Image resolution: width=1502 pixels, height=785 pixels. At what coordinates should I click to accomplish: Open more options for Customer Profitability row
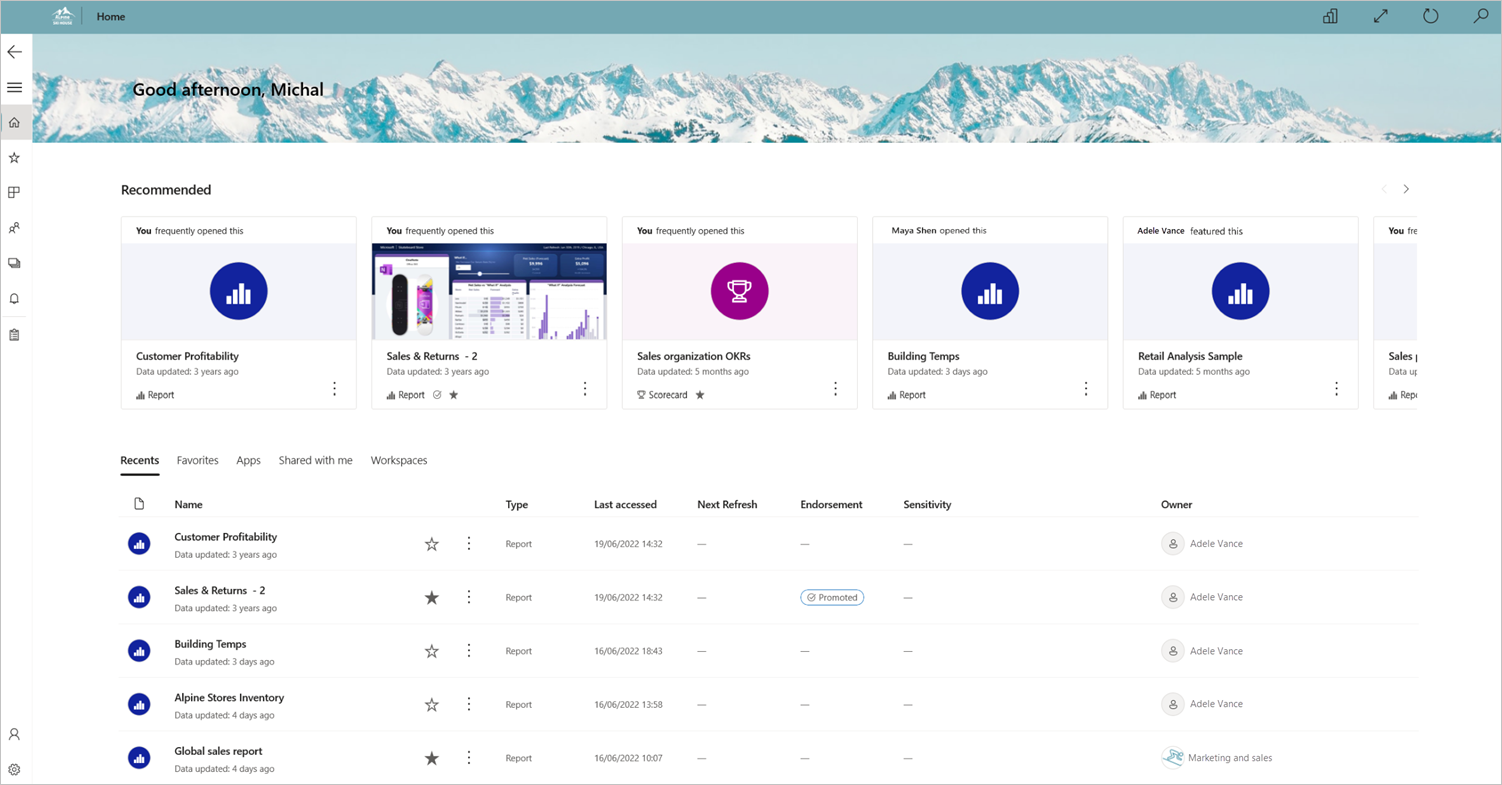pyautogui.click(x=468, y=544)
